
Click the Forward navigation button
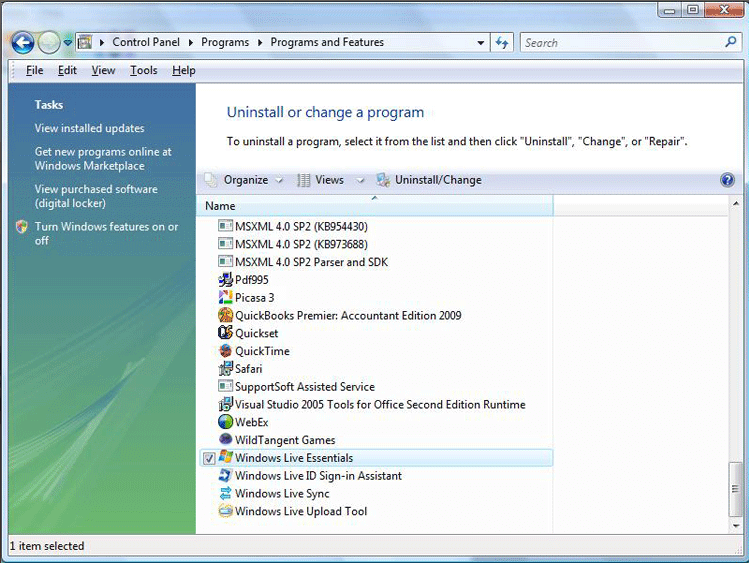pos(48,43)
